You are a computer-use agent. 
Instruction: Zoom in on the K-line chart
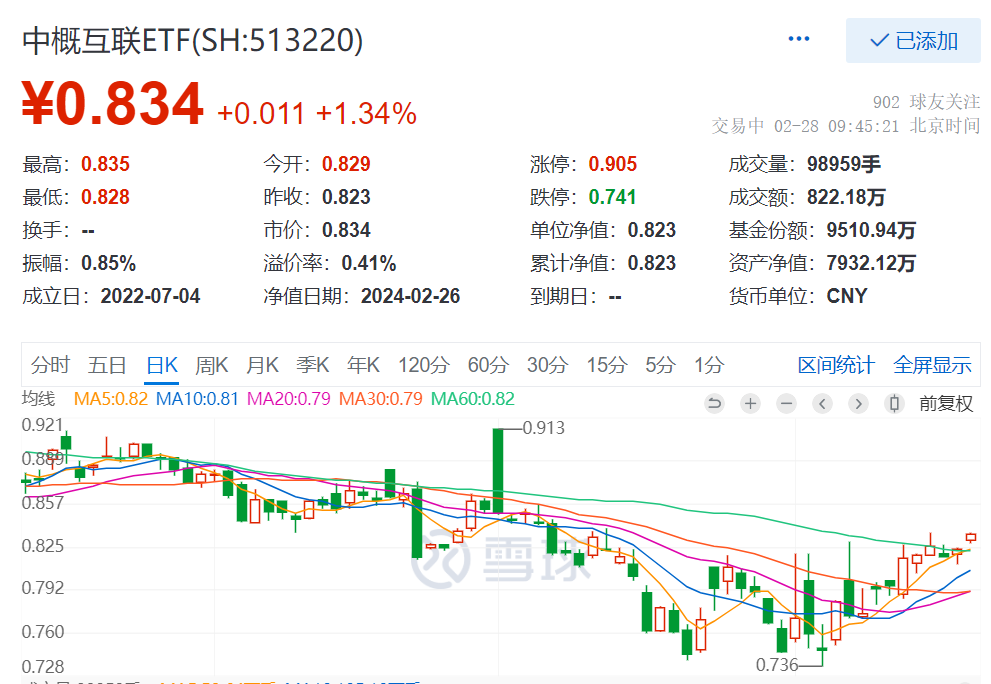click(750, 403)
